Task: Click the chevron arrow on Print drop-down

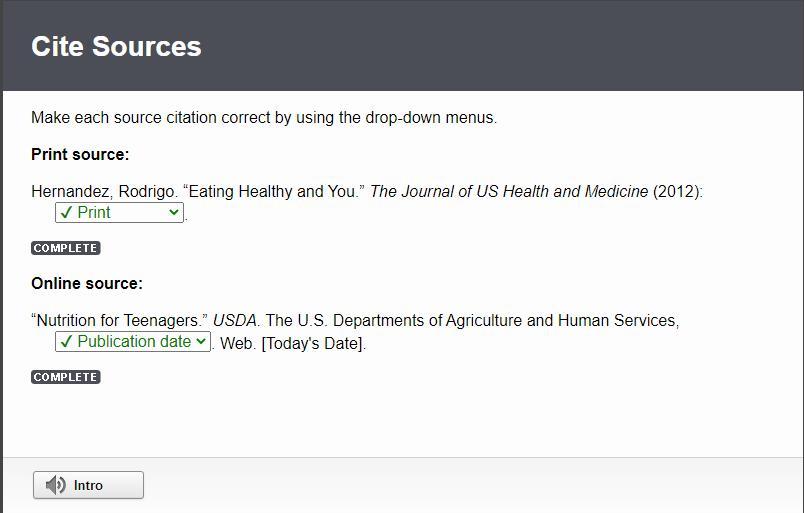Action: [x=174, y=212]
